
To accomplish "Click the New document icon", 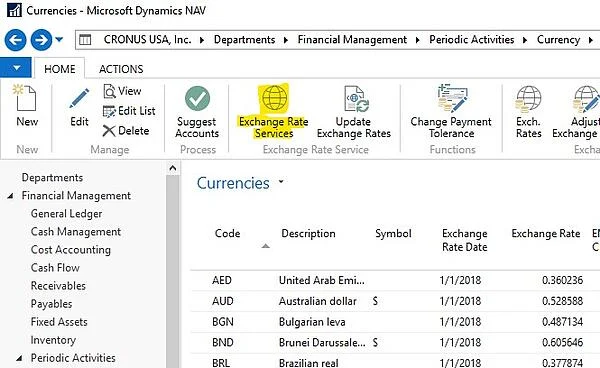I will click(x=24, y=98).
